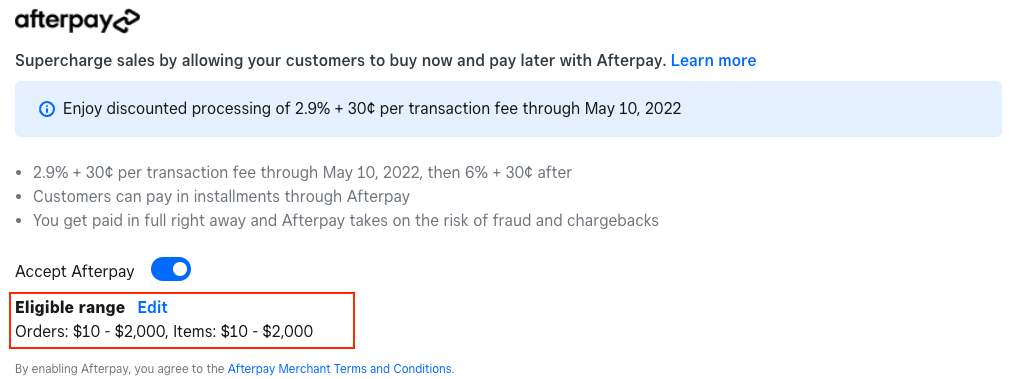Click empty area of the blue info banner
The image size is (1011, 379).
click(x=838, y=109)
